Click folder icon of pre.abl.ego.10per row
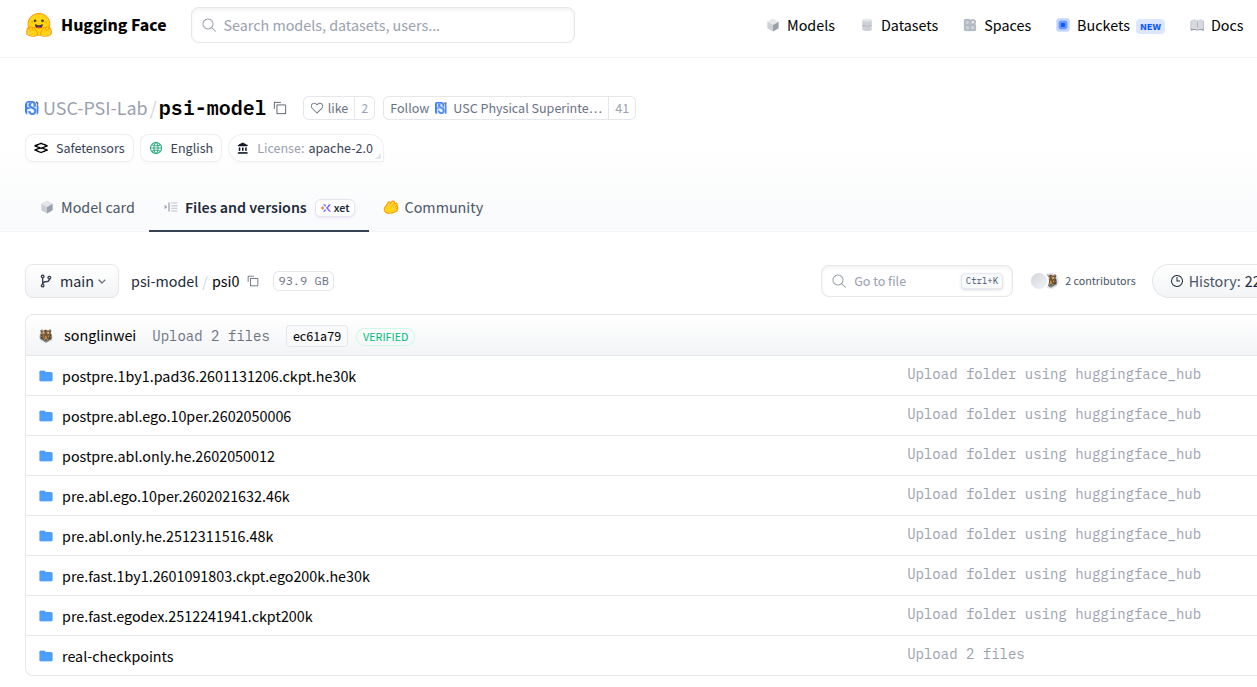The height and width of the screenshot is (687, 1257). (x=45, y=496)
